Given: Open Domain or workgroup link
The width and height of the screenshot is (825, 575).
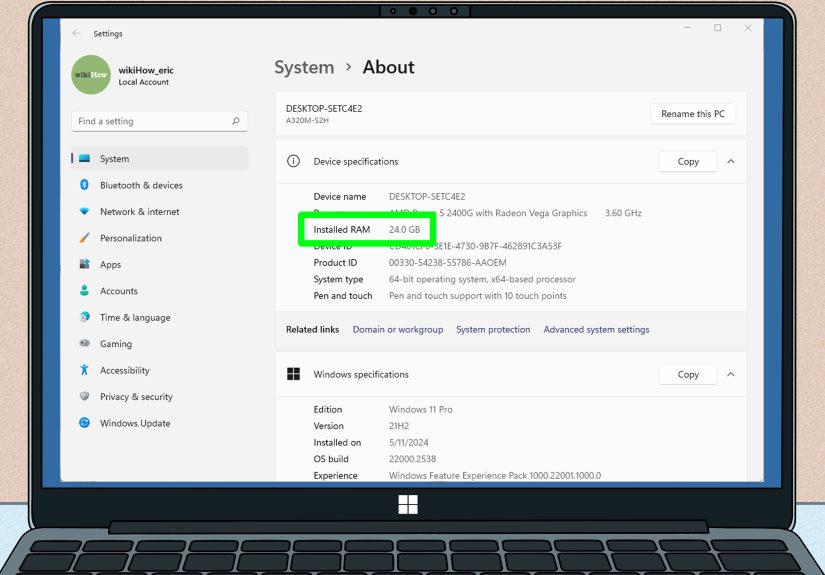Looking at the screenshot, I should [398, 329].
